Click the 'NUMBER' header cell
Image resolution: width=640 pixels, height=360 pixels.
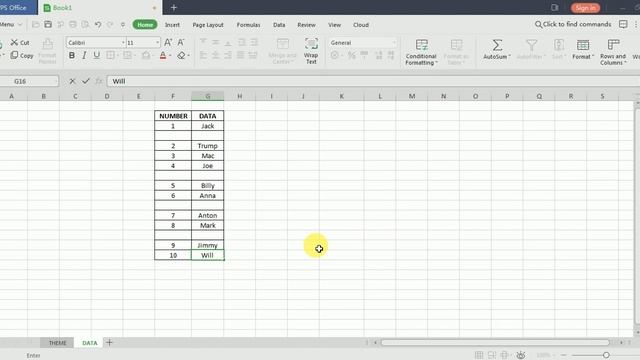(173, 116)
